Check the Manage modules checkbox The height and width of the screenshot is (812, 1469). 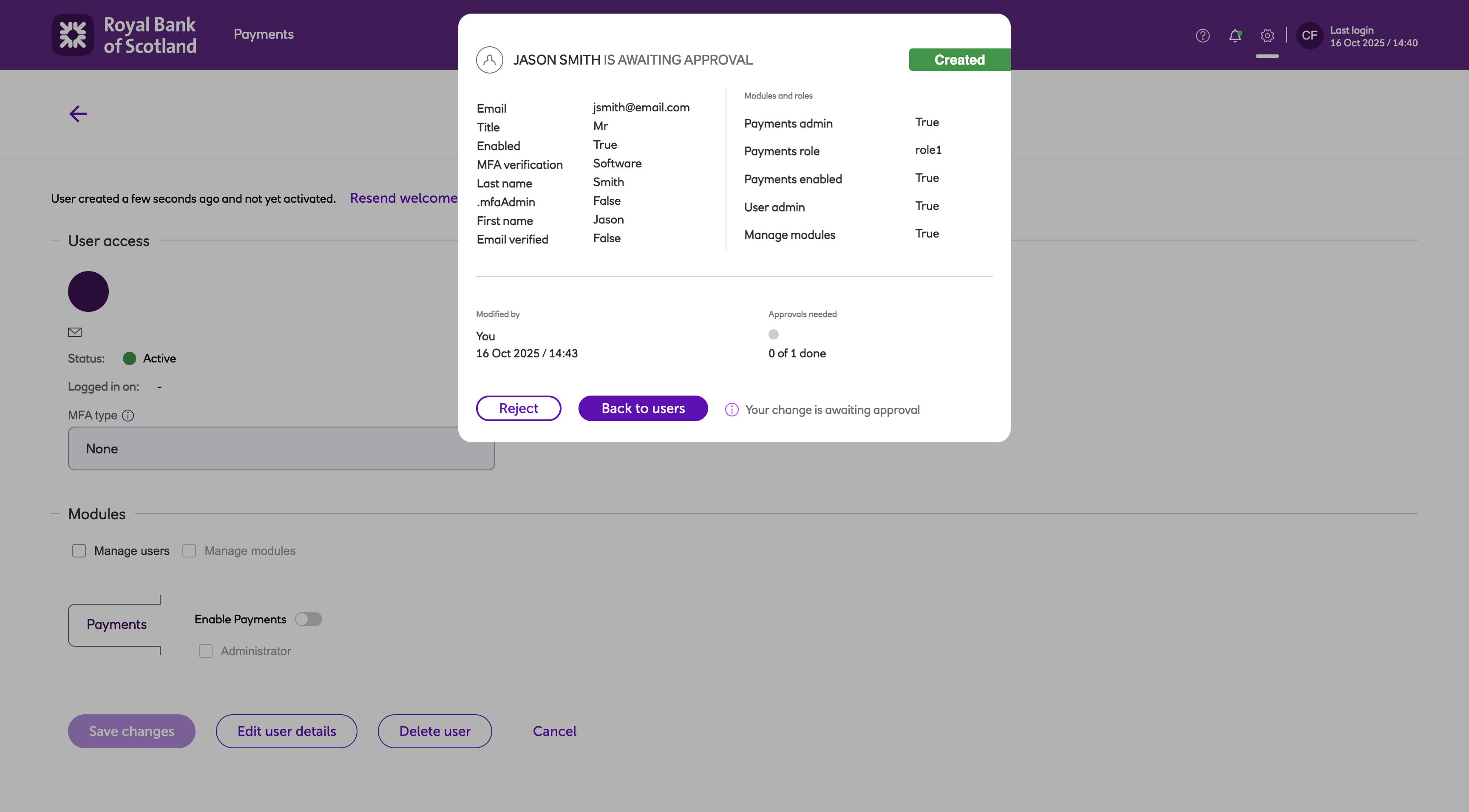click(189, 551)
